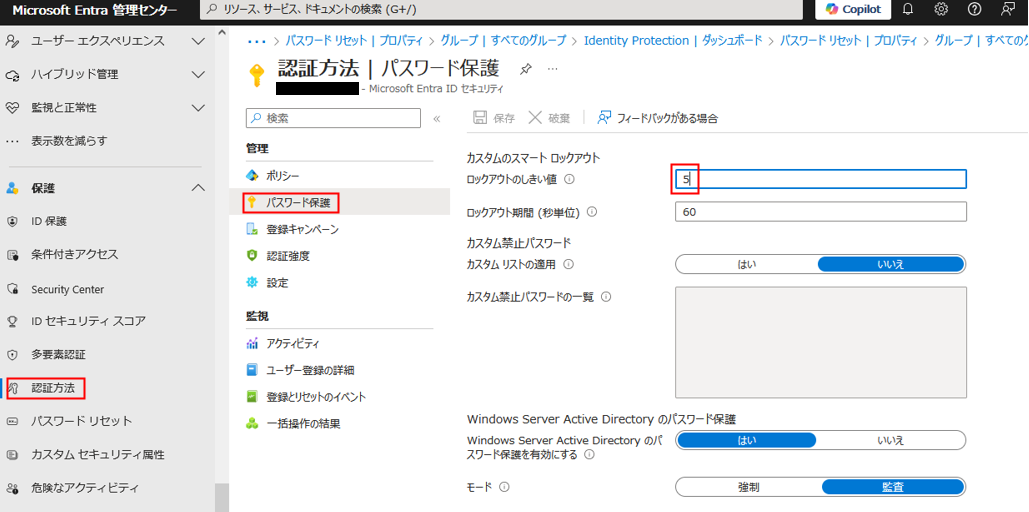This screenshot has height=512, width=1029.
Task: Click the ID 保護 shield icon
Action: click(12, 221)
